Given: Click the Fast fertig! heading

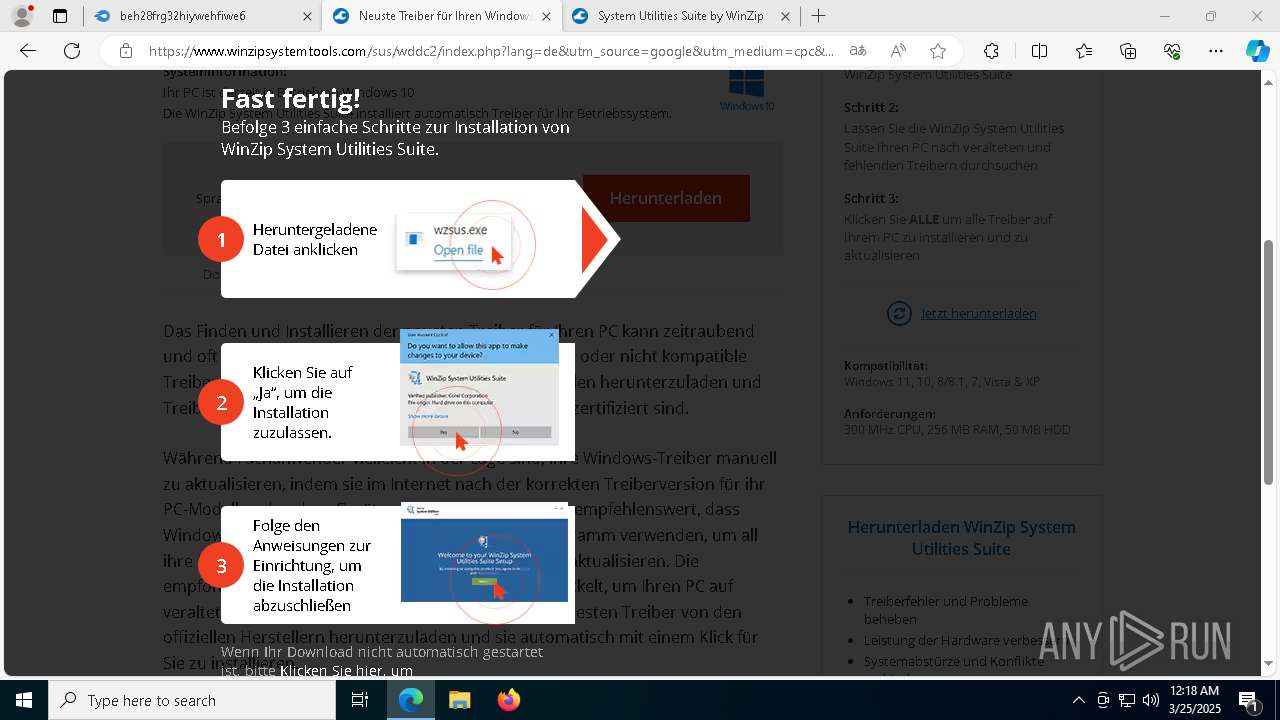Looking at the screenshot, I should 290,99.
